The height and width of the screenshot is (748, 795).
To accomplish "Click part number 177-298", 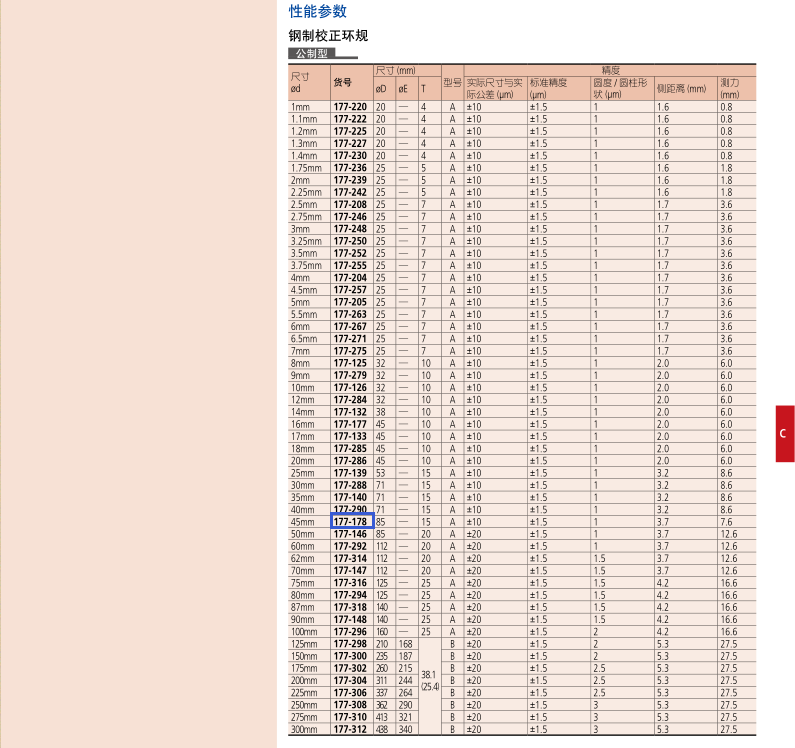I will coord(350,644).
